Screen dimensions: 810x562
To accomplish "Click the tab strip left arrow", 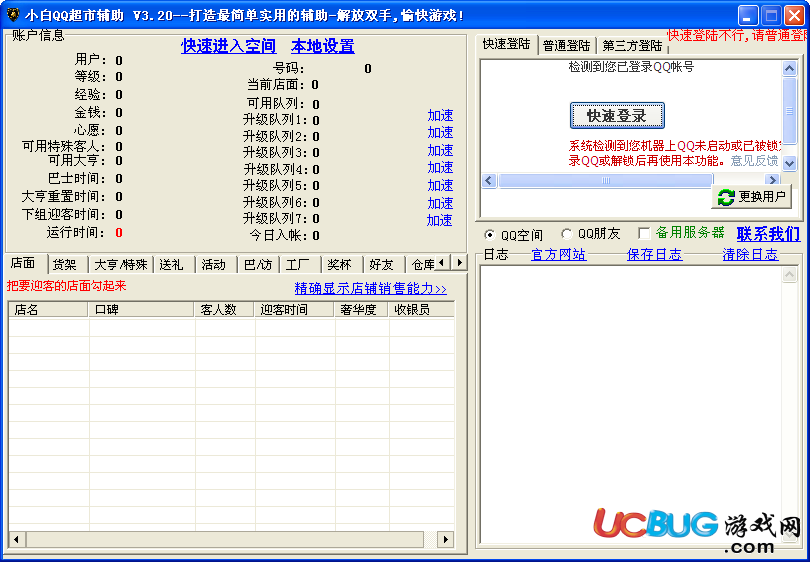I will [442, 262].
